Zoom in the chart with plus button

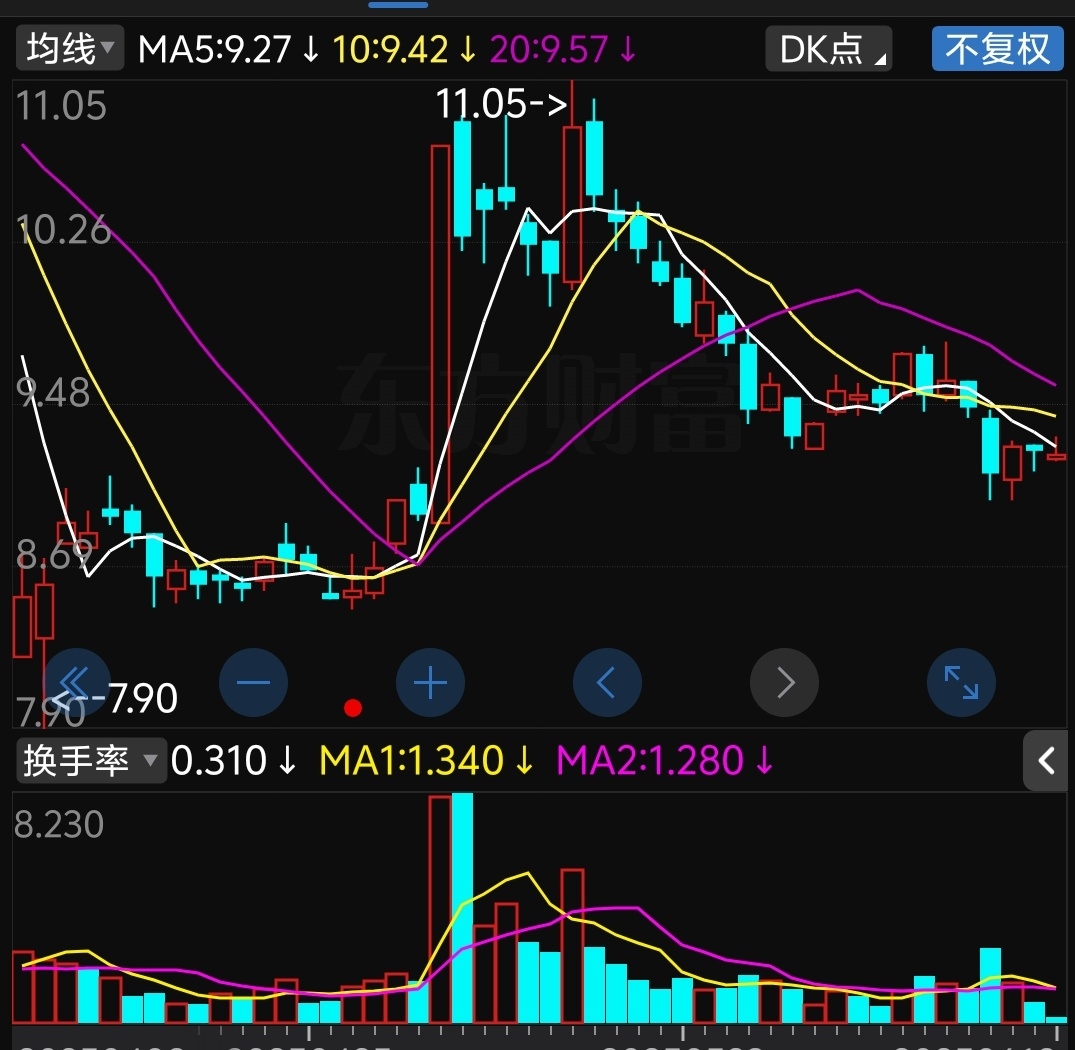[x=431, y=682]
